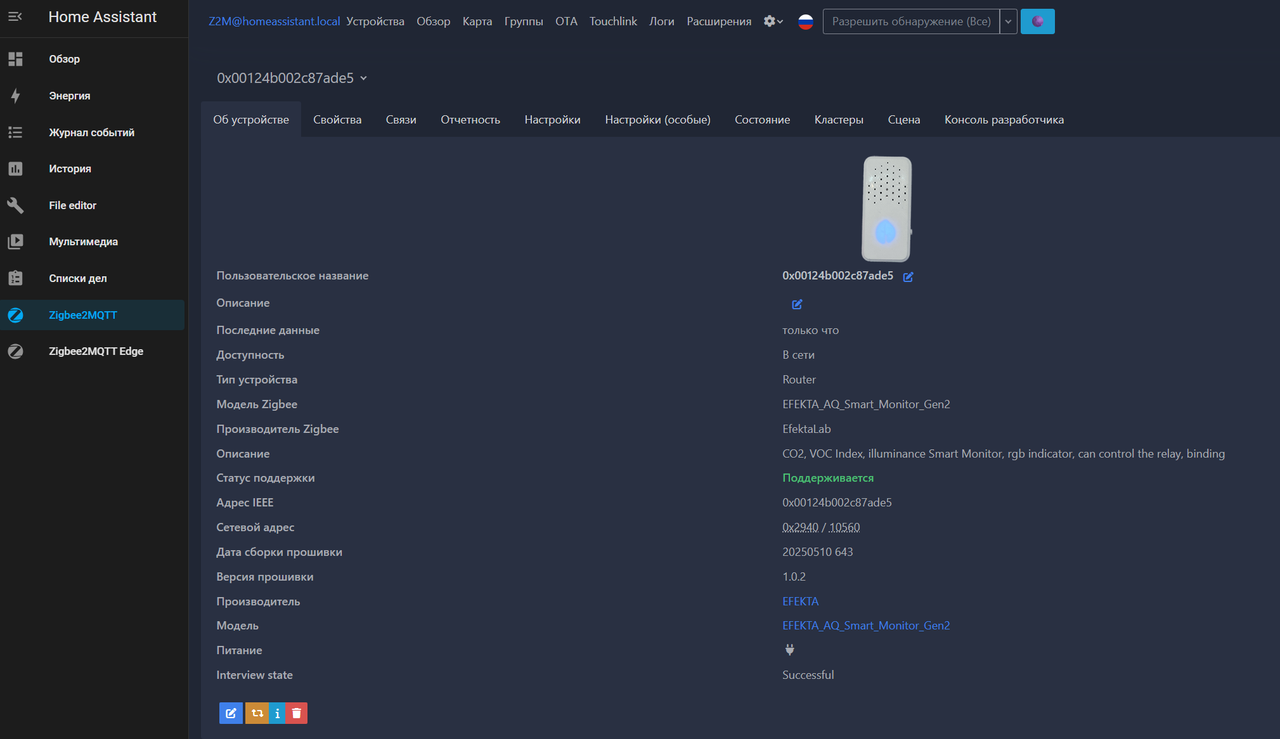Click the orange reconfigure device button

257,713
